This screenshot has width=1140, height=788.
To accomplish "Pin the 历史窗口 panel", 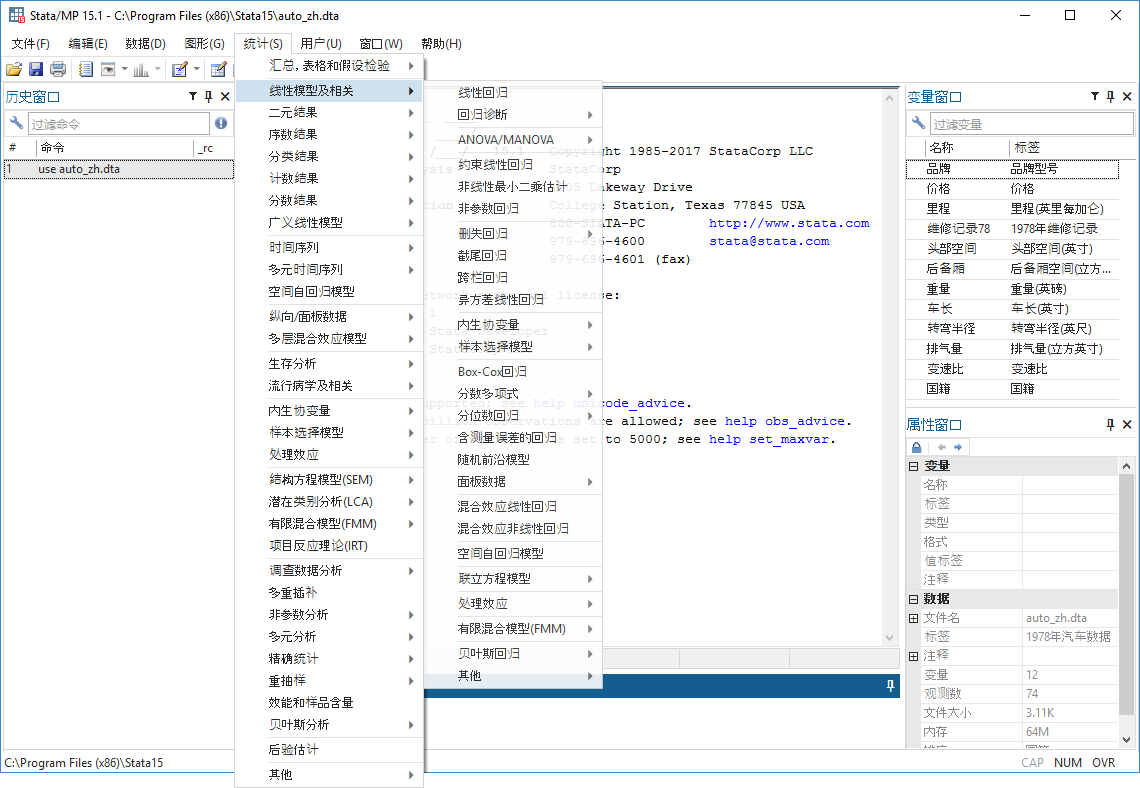I will coord(209,96).
